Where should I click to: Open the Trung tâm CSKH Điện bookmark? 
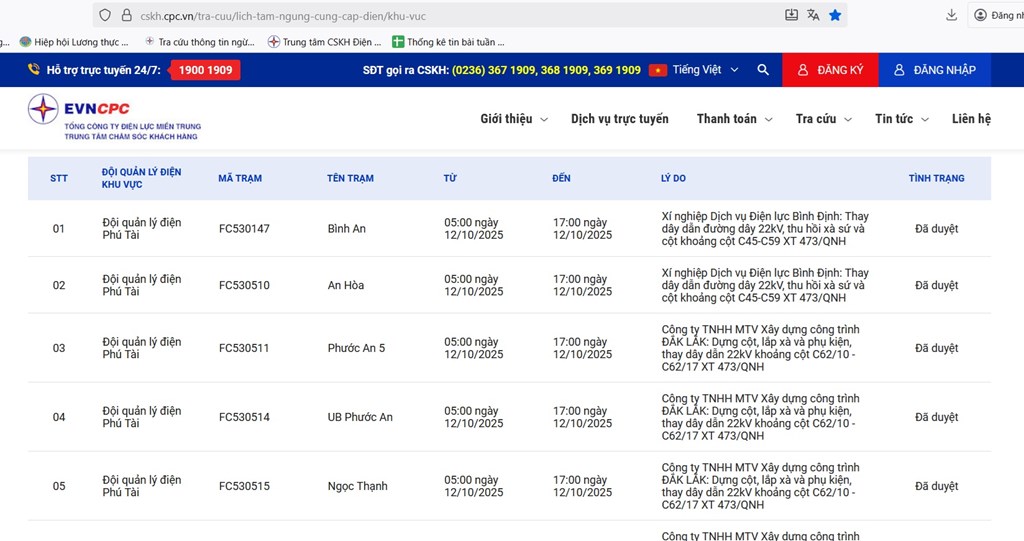click(325, 42)
